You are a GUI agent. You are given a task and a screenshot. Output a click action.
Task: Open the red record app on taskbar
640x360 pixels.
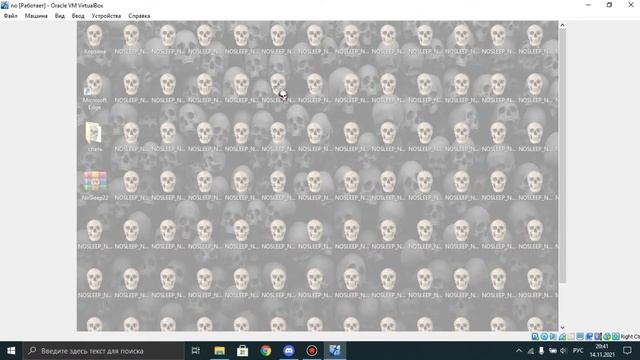click(x=312, y=351)
